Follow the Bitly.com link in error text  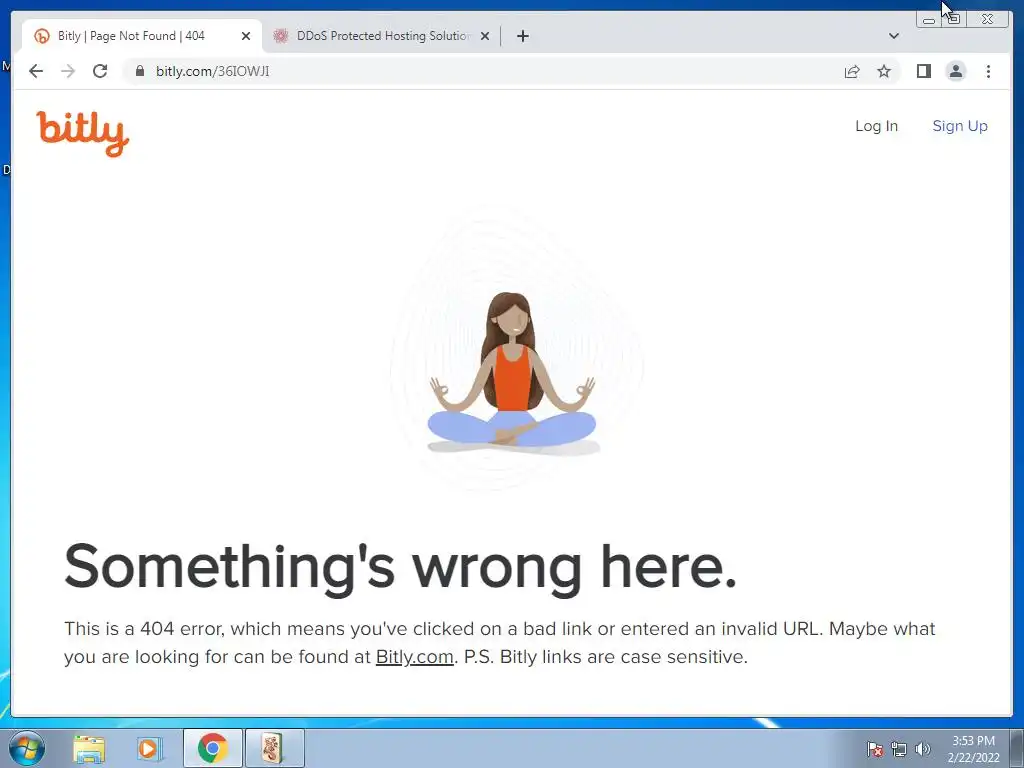point(415,656)
